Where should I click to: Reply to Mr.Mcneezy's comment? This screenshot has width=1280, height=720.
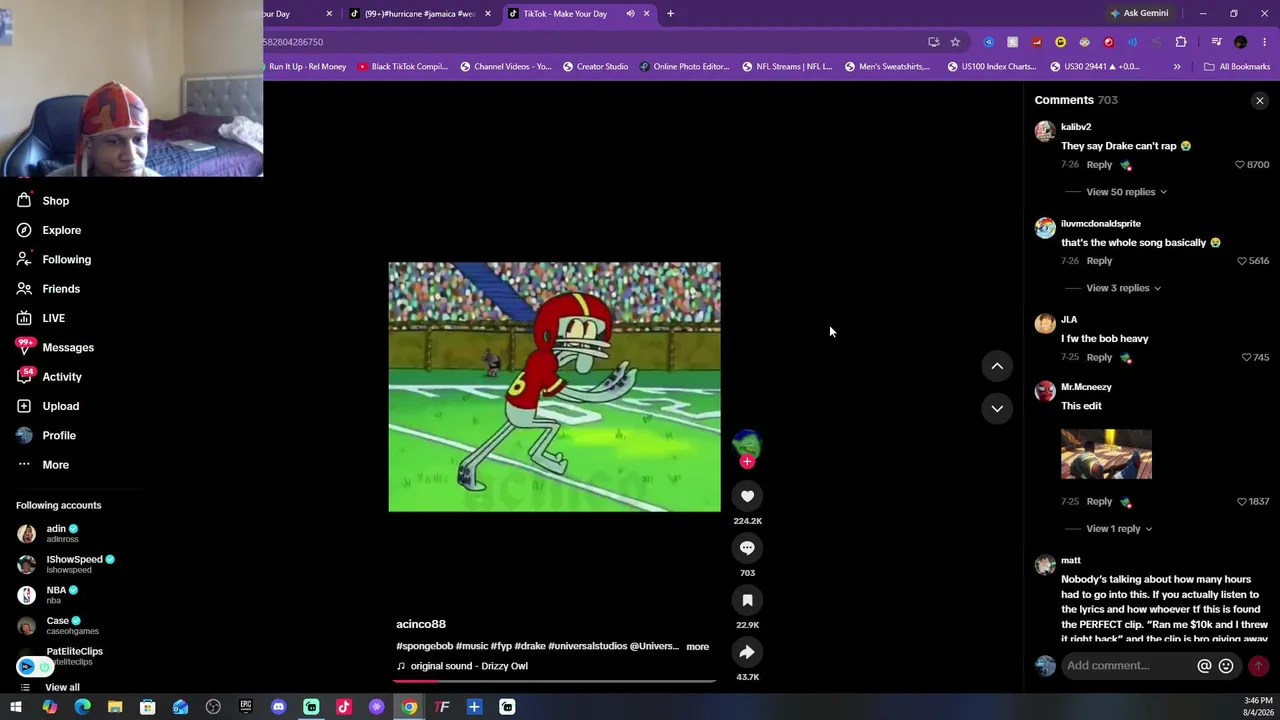tap(1099, 502)
